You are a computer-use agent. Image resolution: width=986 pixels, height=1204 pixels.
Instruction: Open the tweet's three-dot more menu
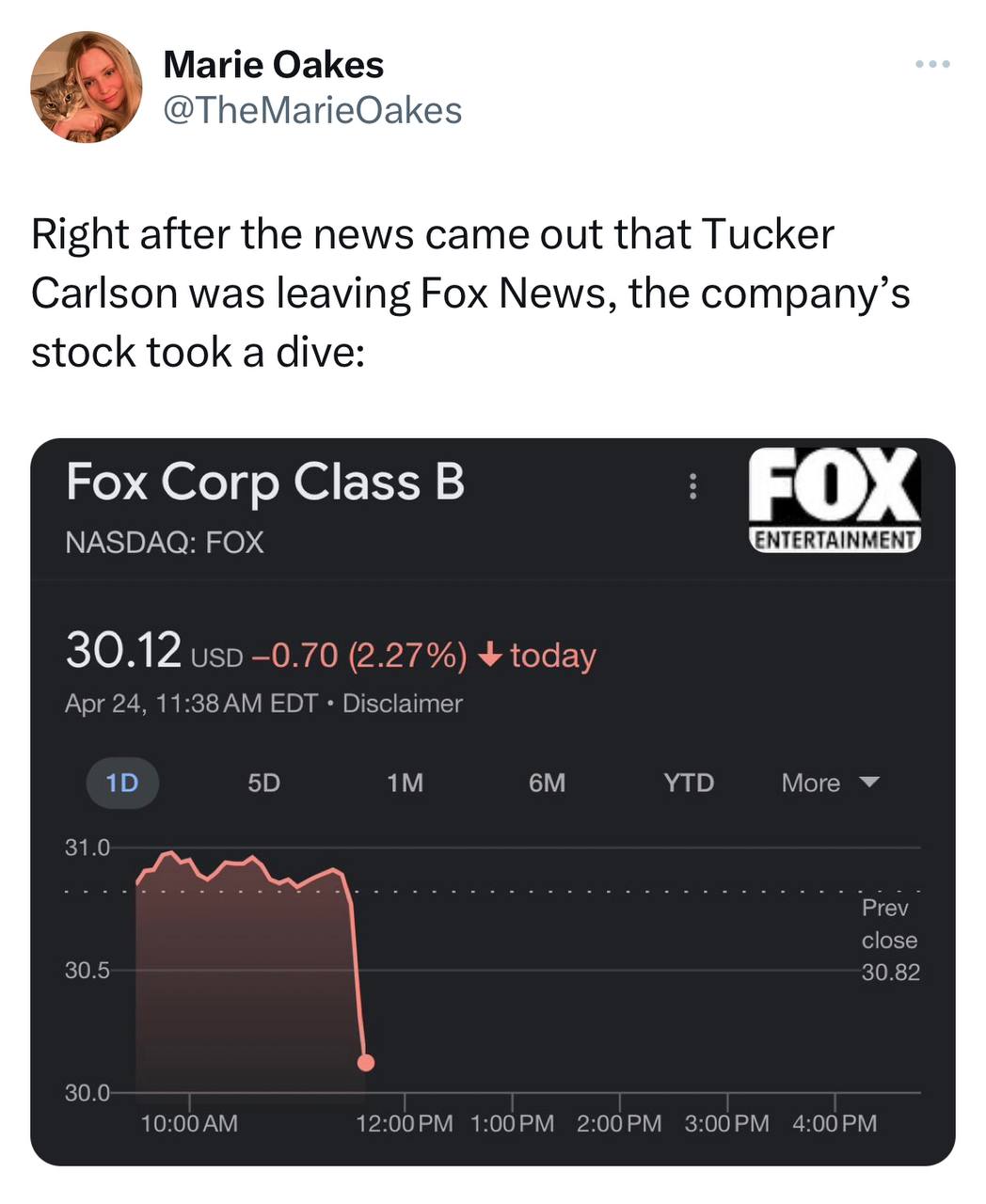click(x=932, y=64)
